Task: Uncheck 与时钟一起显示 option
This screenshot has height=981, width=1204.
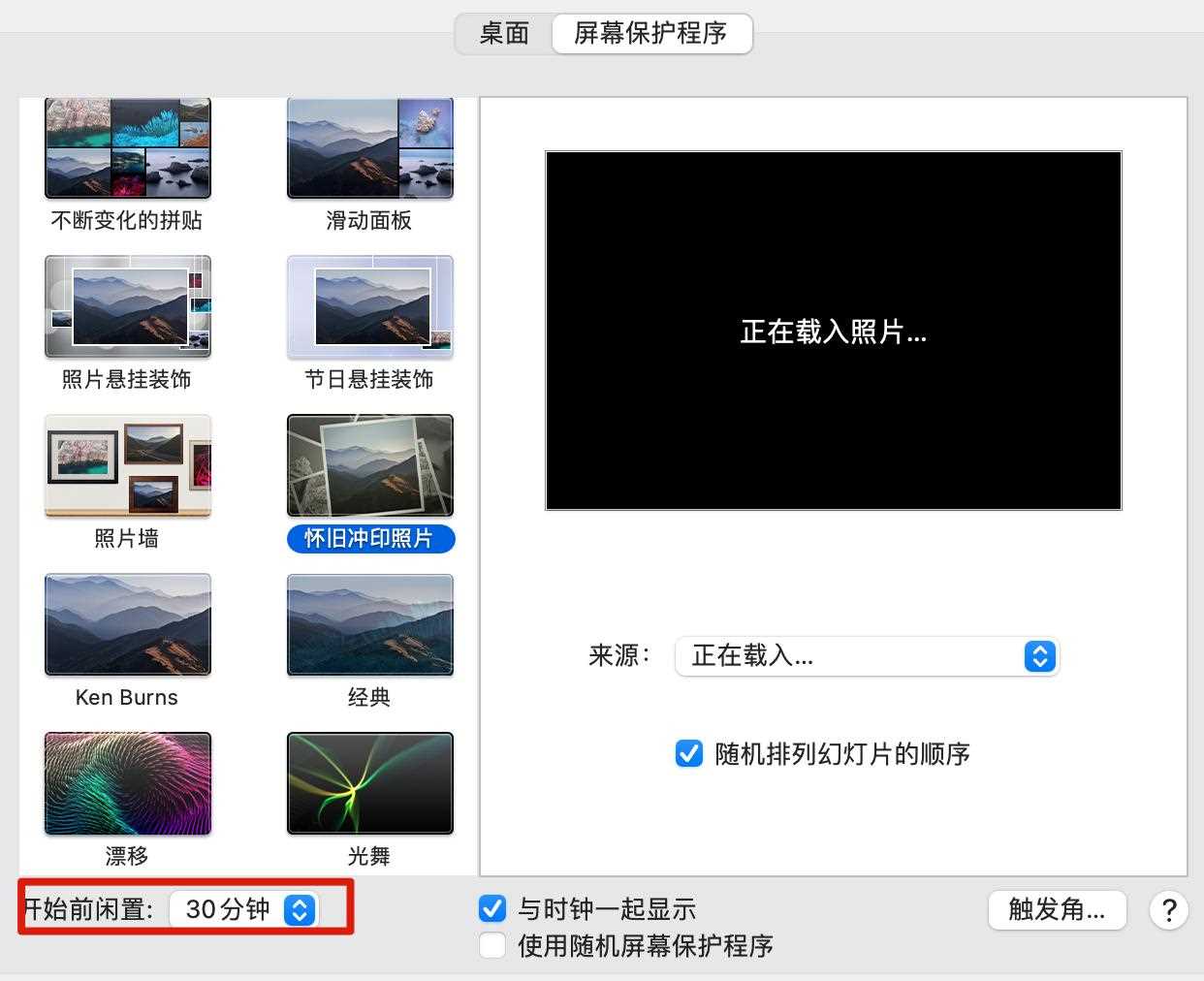Action: pos(492,908)
